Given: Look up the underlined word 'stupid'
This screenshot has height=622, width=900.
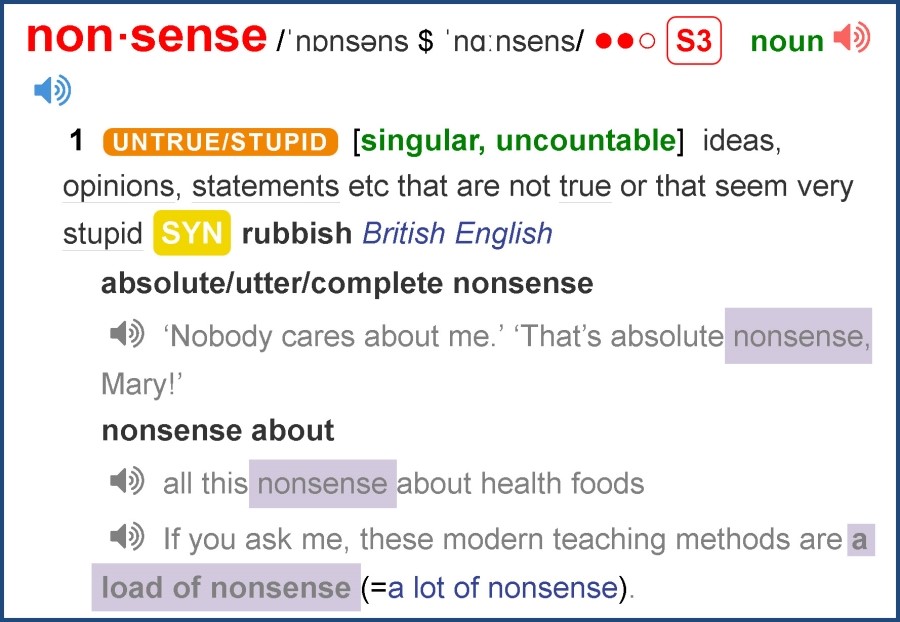Looking at the screenshot, I should click(103, 234).
